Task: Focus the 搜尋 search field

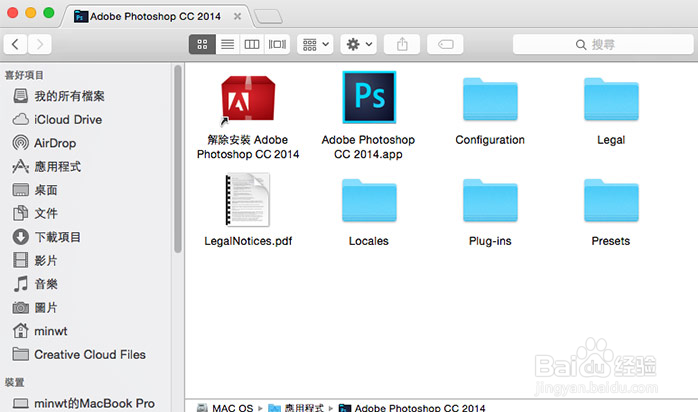Action: pos(603,44)
